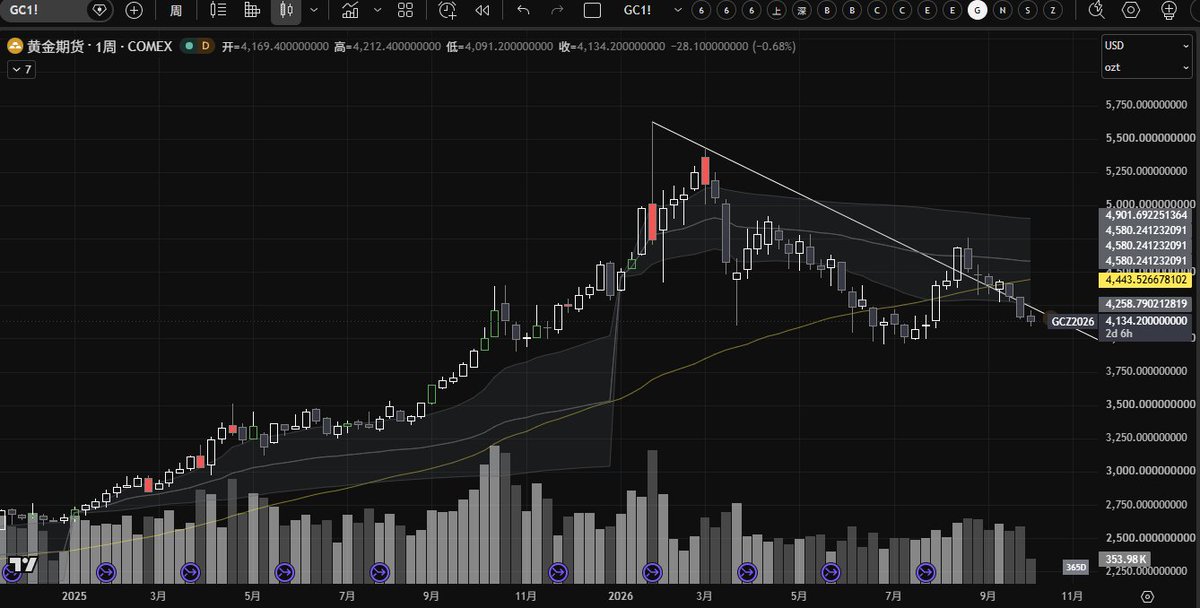Toggle the green dot market status badge
The height and width of the screenshot is (608, 1200).
pos(188,46)
